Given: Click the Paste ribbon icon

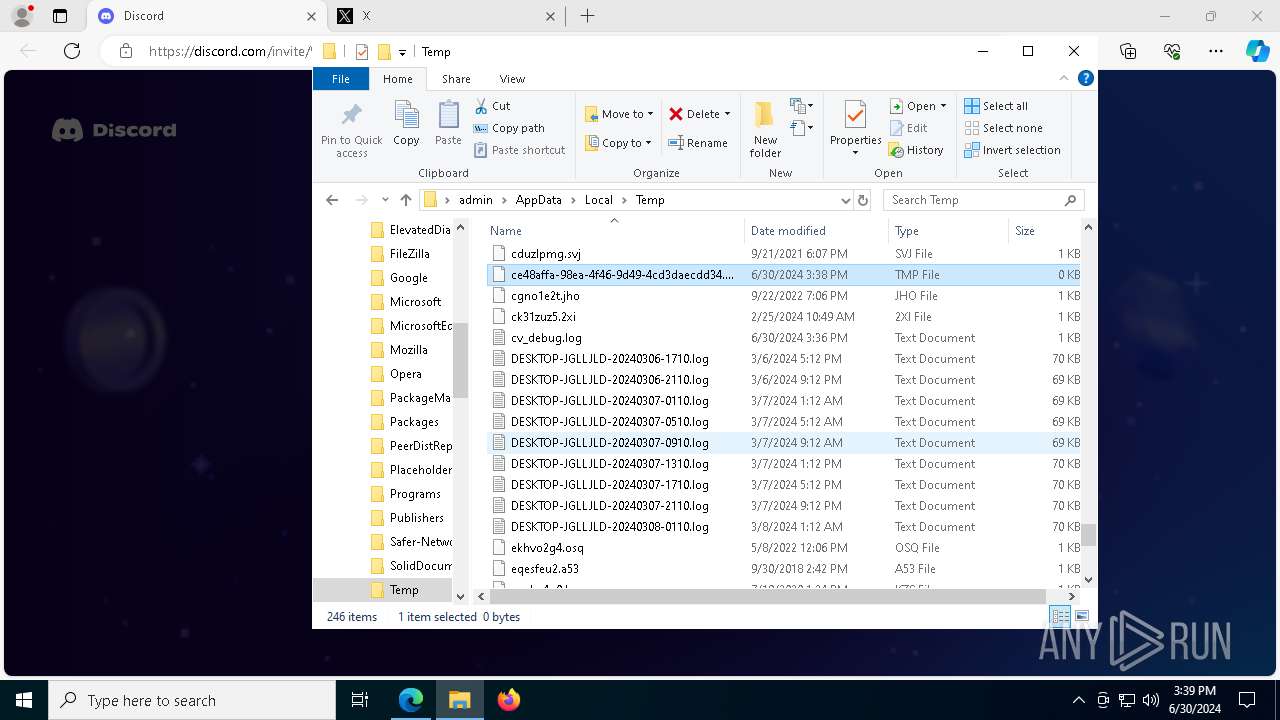Looking at the screenshot, I should pos(448,124).
